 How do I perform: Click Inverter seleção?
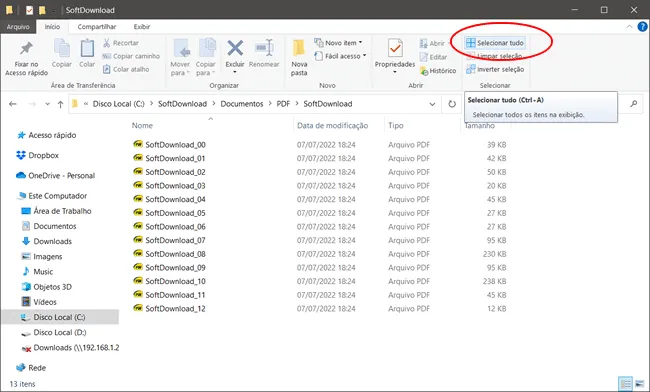click(495, 69)
